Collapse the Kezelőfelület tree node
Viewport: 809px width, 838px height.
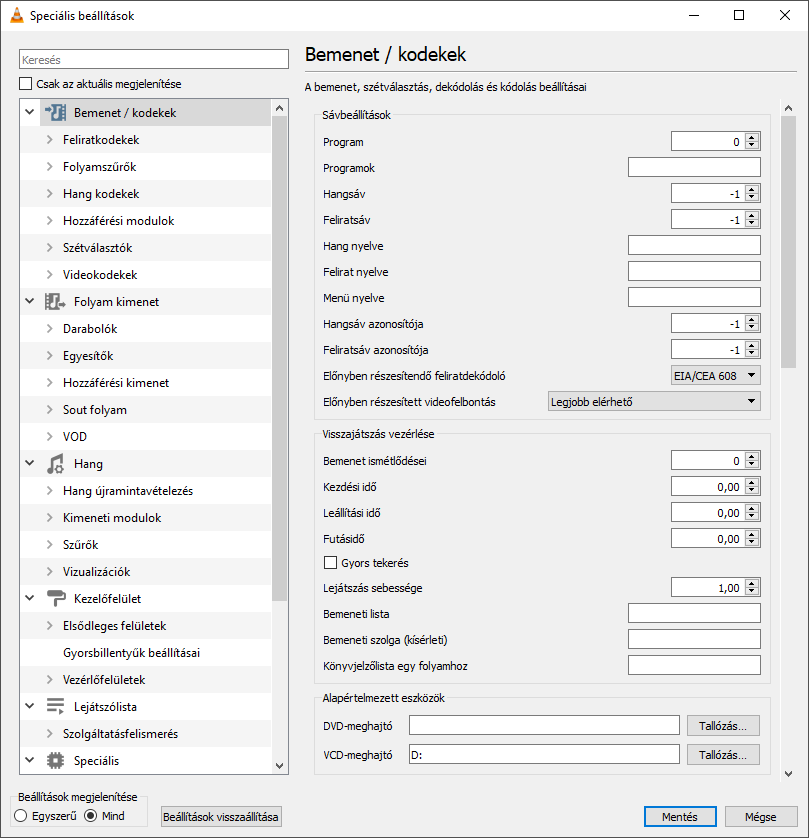point(30,598)
